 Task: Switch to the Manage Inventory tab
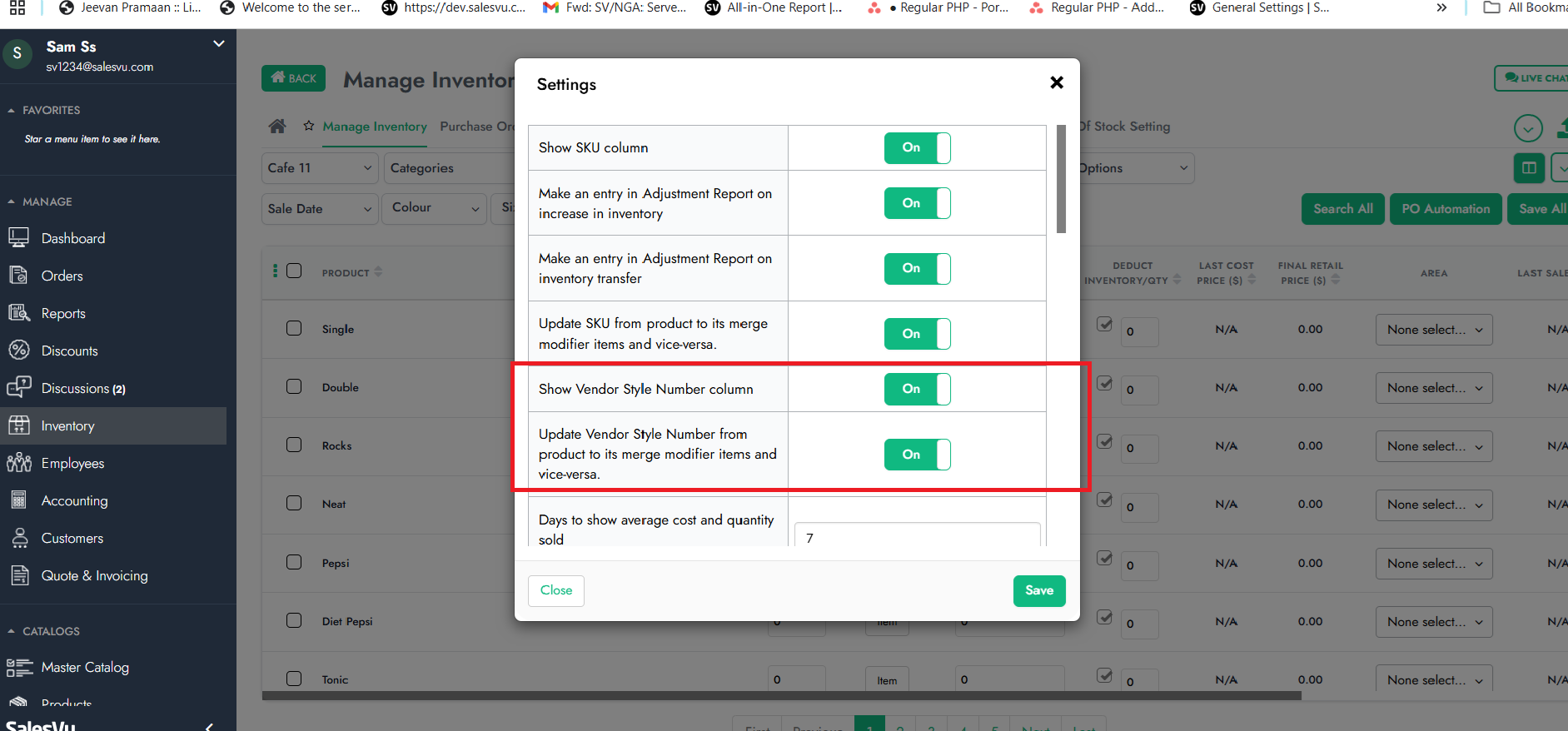(375, 127)
